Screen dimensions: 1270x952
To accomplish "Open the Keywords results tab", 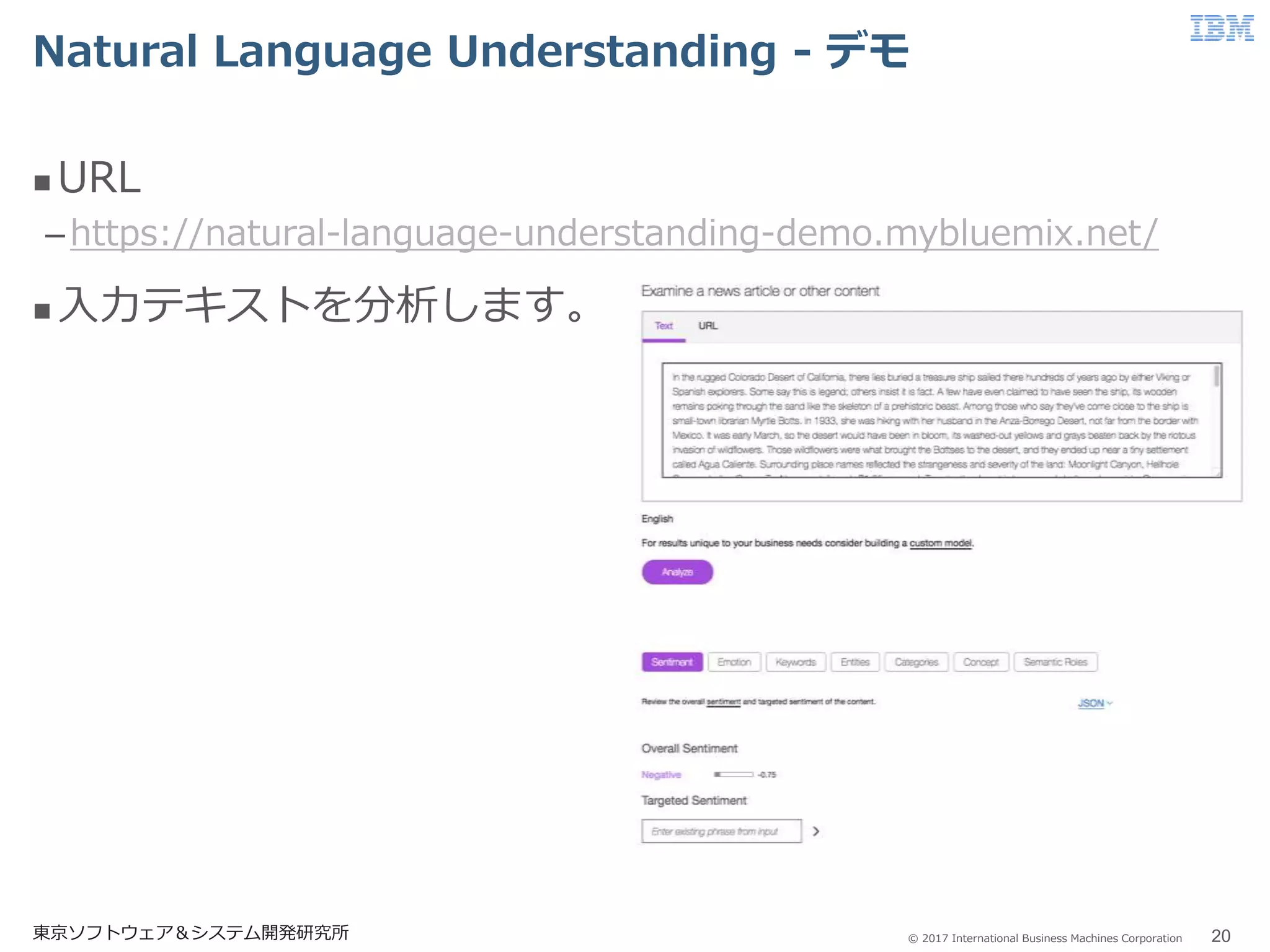I will click(x=796, y=662).
